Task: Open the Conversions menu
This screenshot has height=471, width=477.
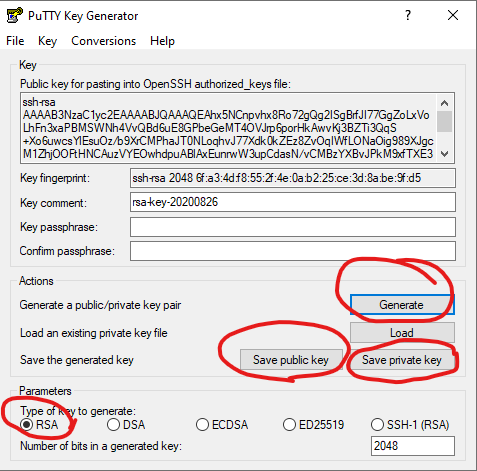Action: (104, 41)
